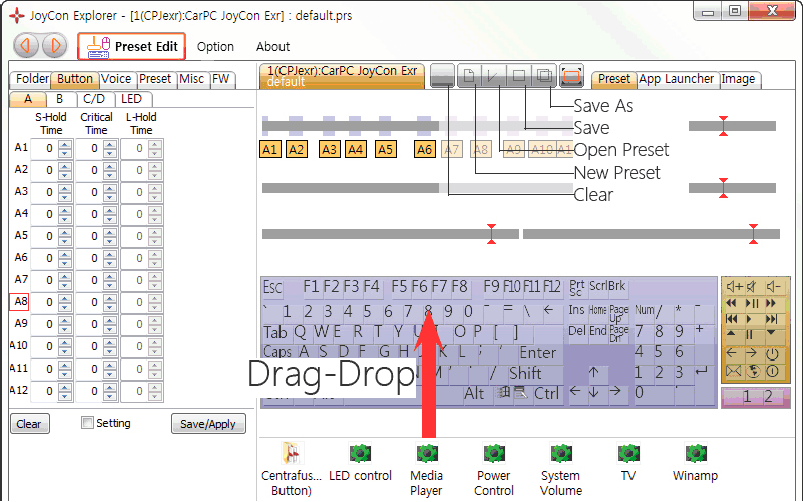The width and height of the screenshot is (803, 502).
Task: Click the Save/Apply button
Action: [208, 424]
